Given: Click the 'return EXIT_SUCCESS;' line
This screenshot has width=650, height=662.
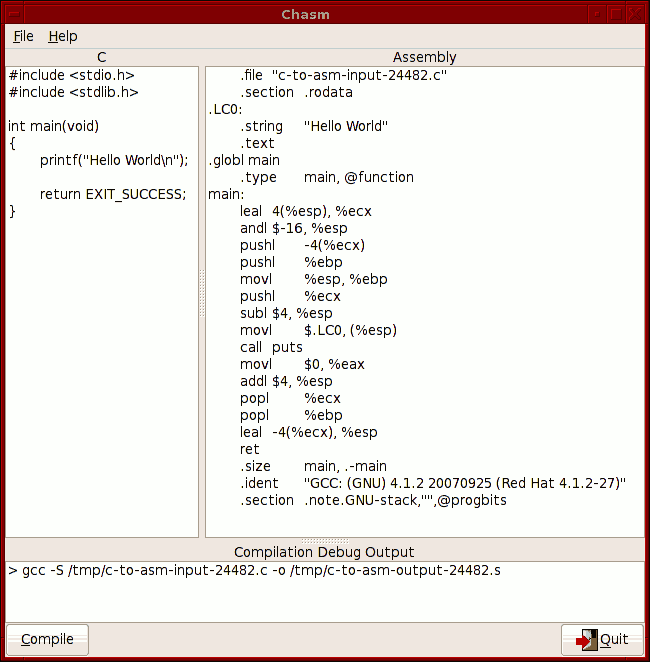Looking at the screenshot, I should [x=113, y=194].
